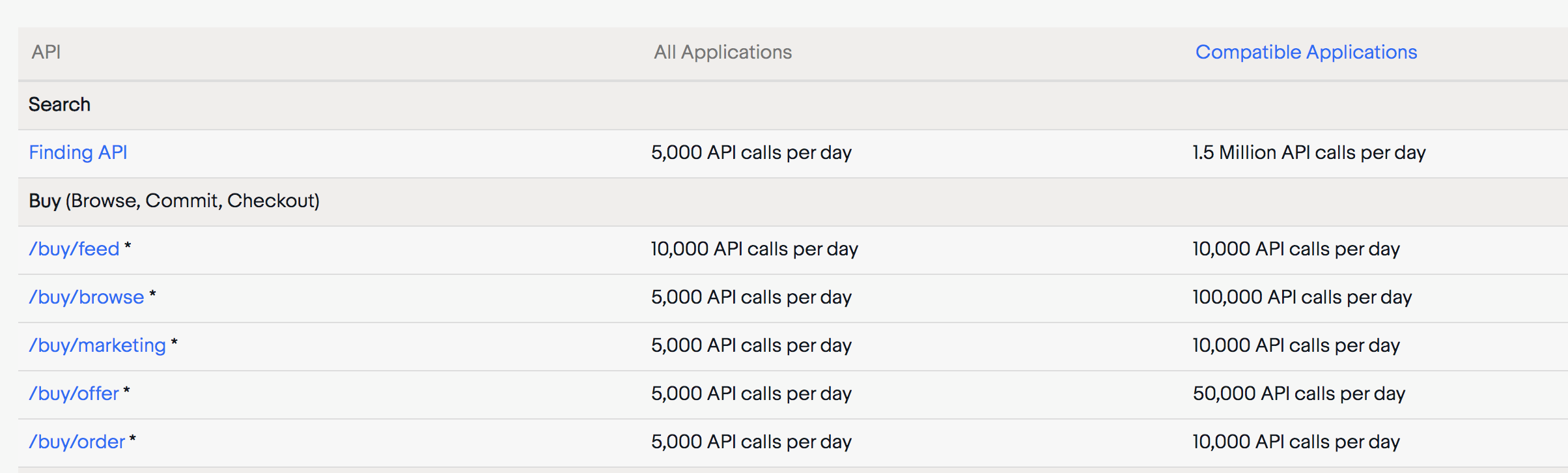Click /buy/feed's All Applications limit cell
The width and height of the screenshot is (1568, 473).
click(x=755, y=249)
